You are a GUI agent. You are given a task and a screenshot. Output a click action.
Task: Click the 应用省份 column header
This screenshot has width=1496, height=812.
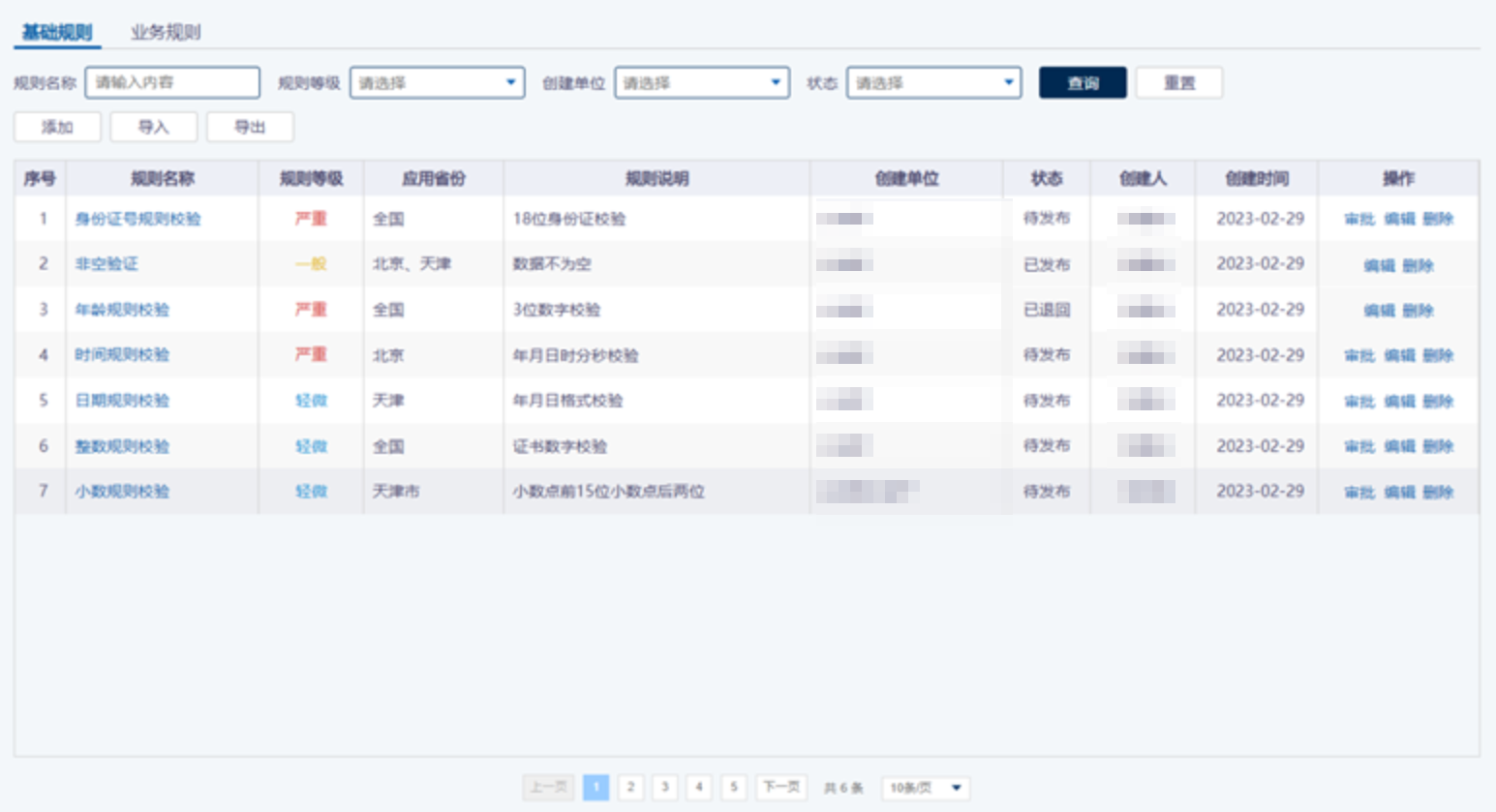coord(434,178)
